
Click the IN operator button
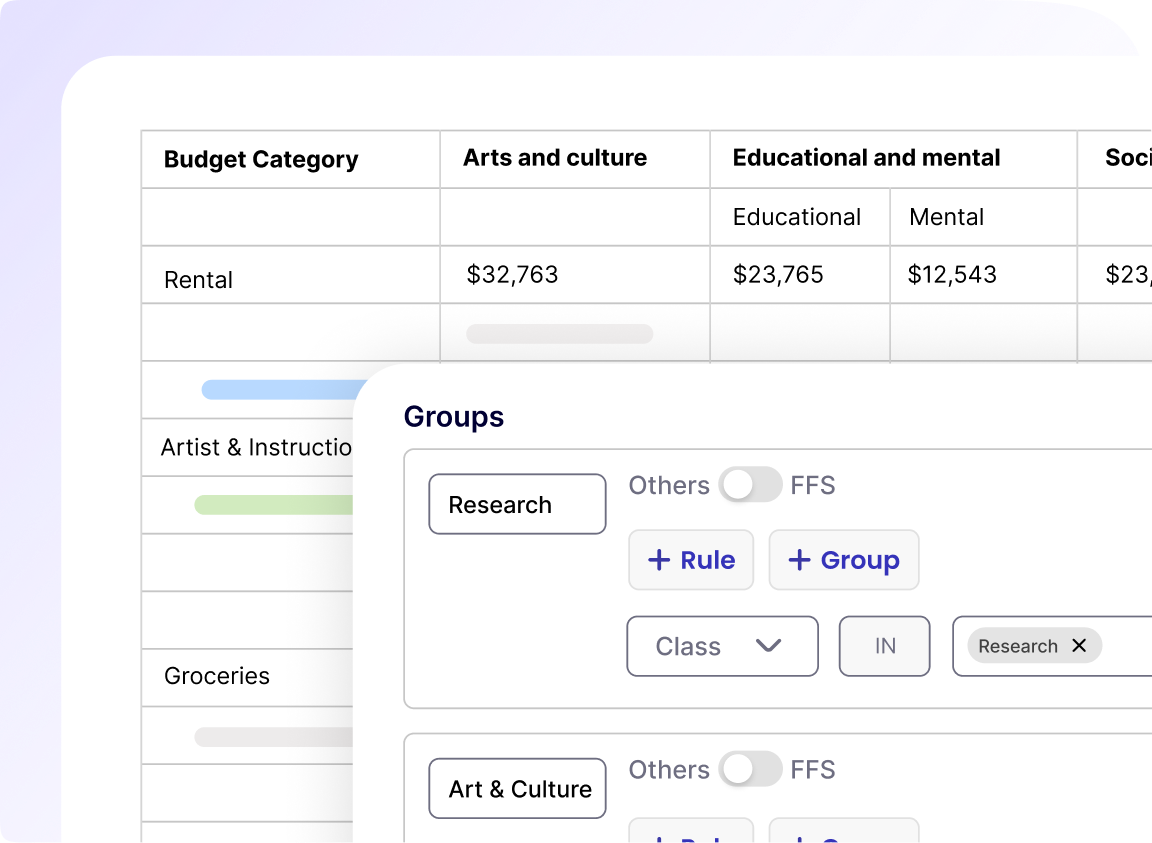(x=885, y=646)
